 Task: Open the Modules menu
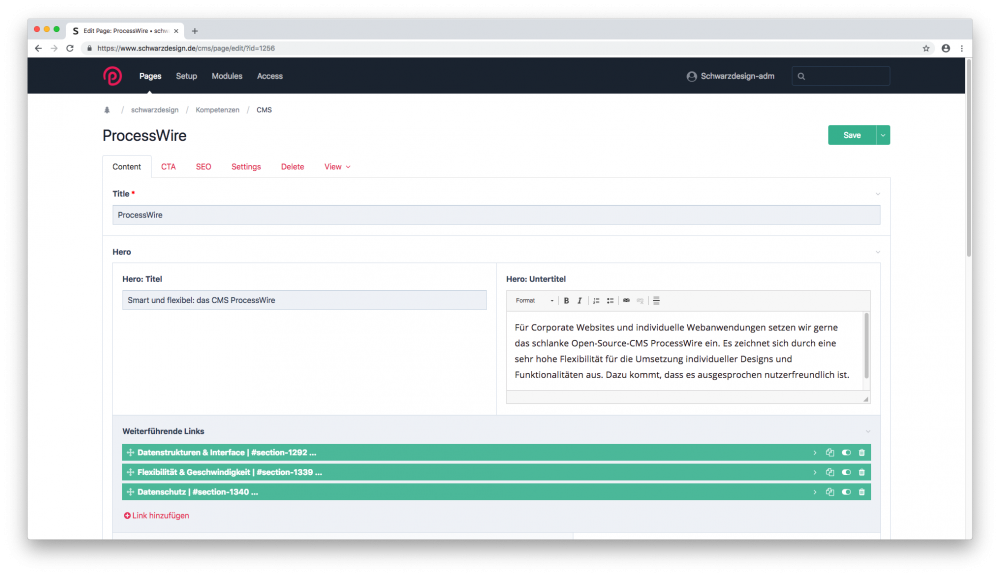tap(227, 76)
